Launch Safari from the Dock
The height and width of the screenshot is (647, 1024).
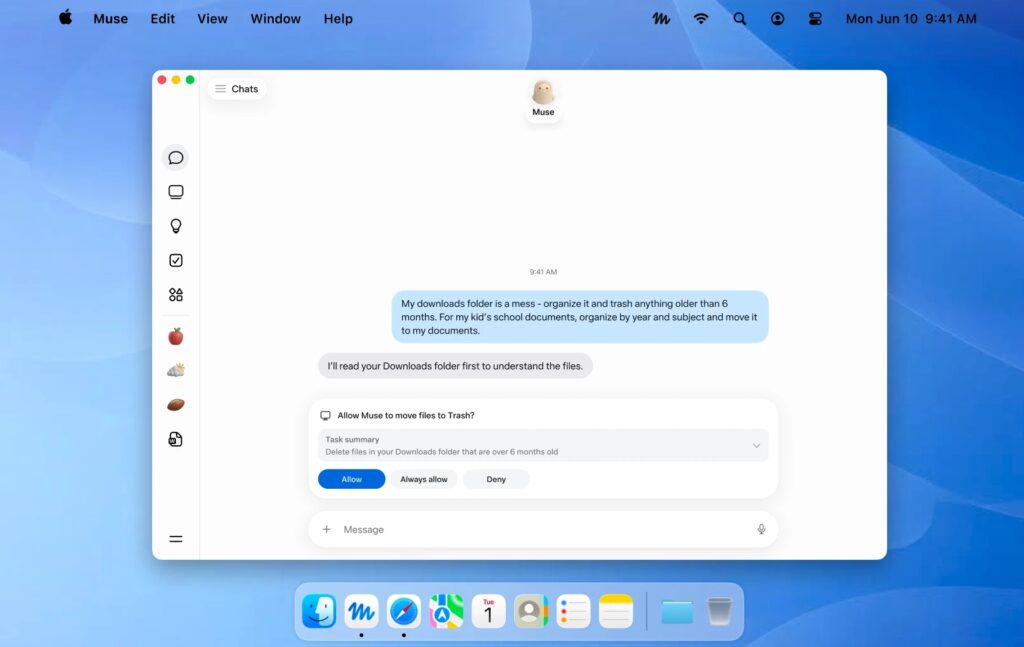coord(404,612)
